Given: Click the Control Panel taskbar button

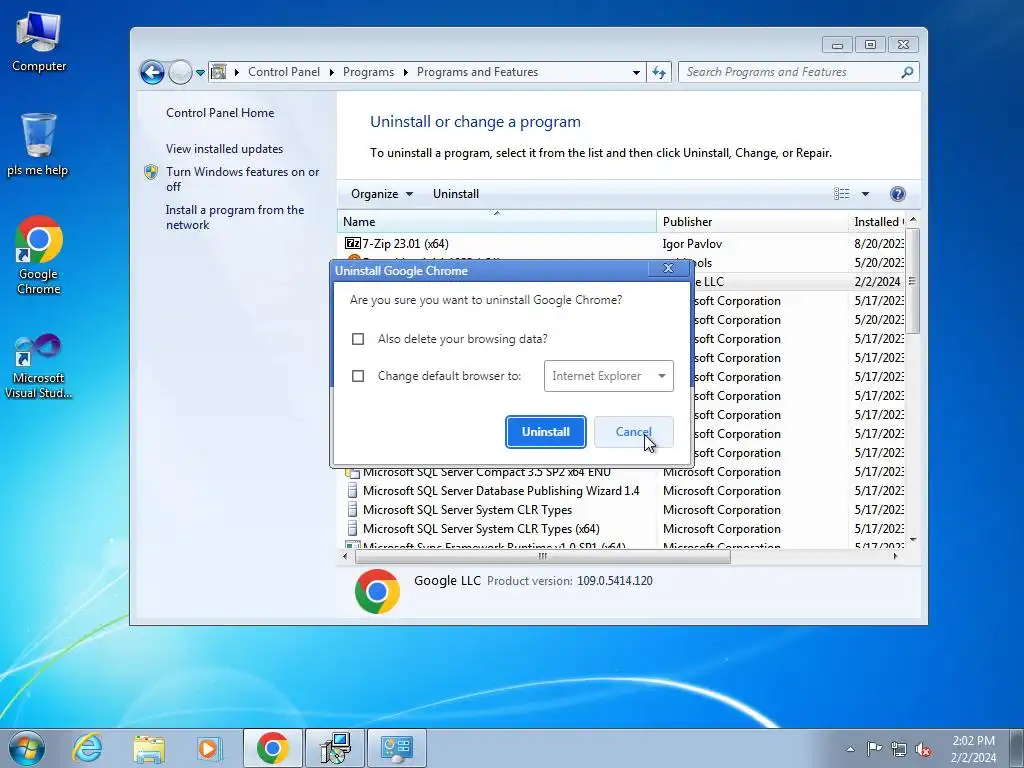Looking at the screenshot, I should [397, 748].
